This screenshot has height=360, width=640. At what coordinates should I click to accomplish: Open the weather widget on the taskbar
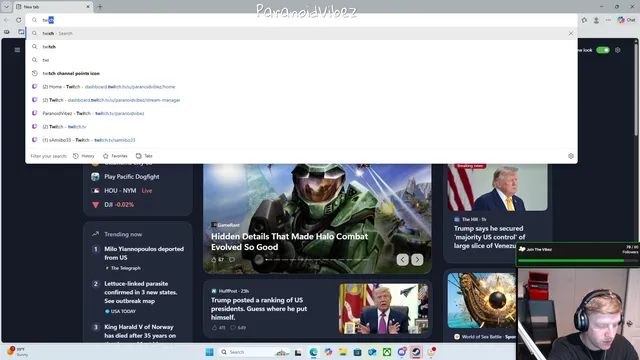click(x=17, y=352)
